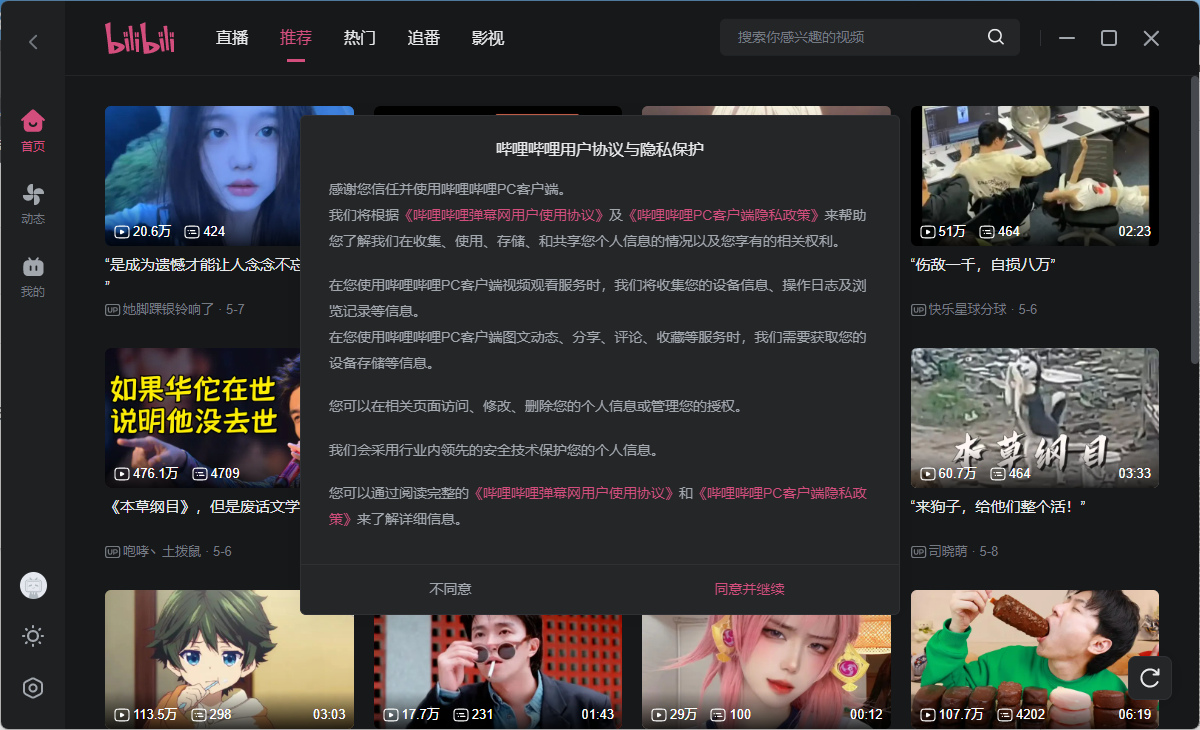
Task: Click the search input field
Action: 850,36
